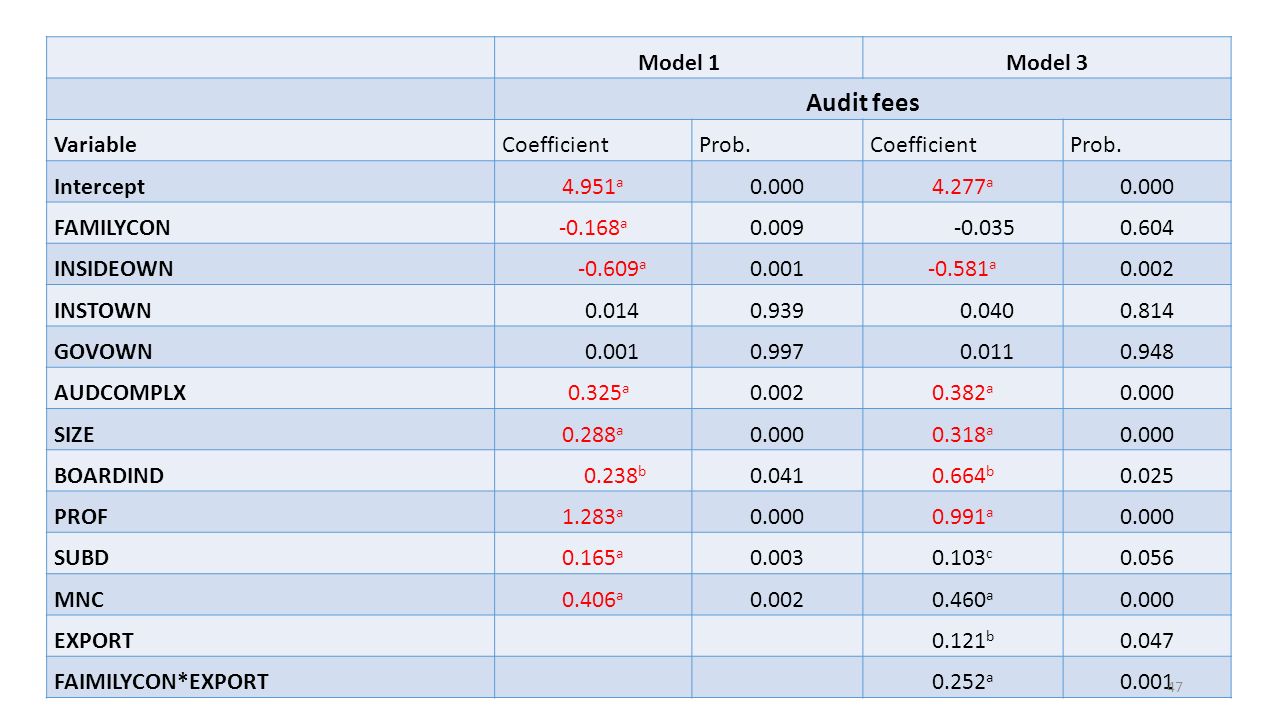Select the INSTOWN coefficient 0.040

point(987,311)
